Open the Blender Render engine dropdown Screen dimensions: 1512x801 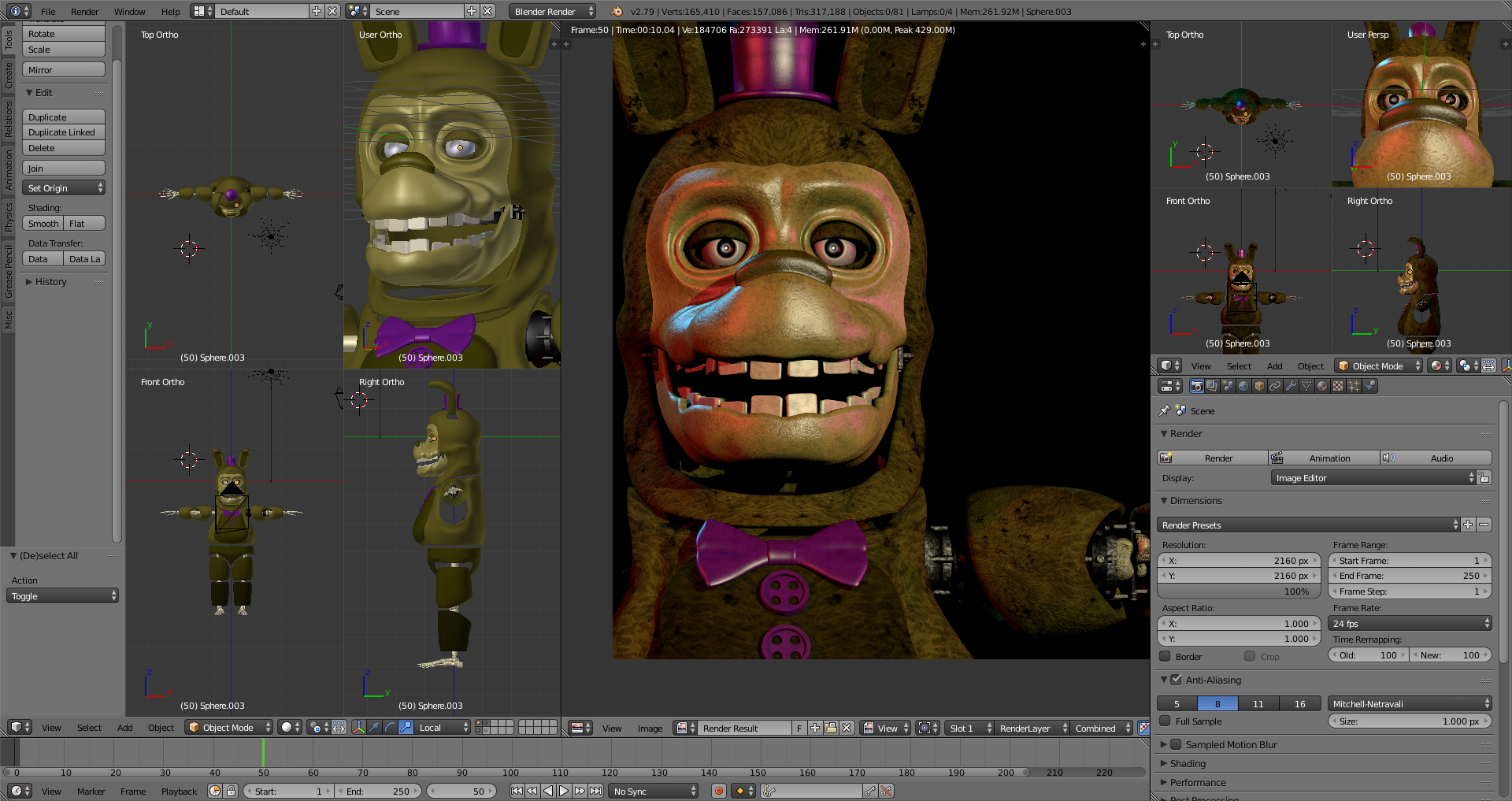(552, 11)
